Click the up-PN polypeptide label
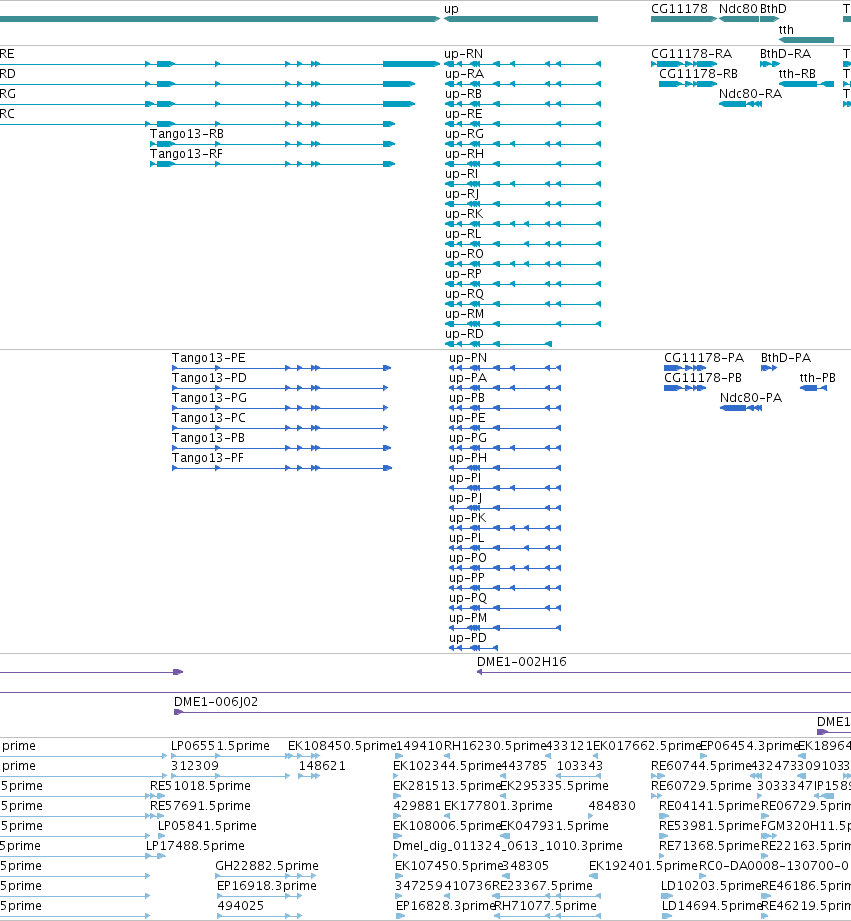The height and width of the screenshot is (921, 851). click(x=468, y=358)
